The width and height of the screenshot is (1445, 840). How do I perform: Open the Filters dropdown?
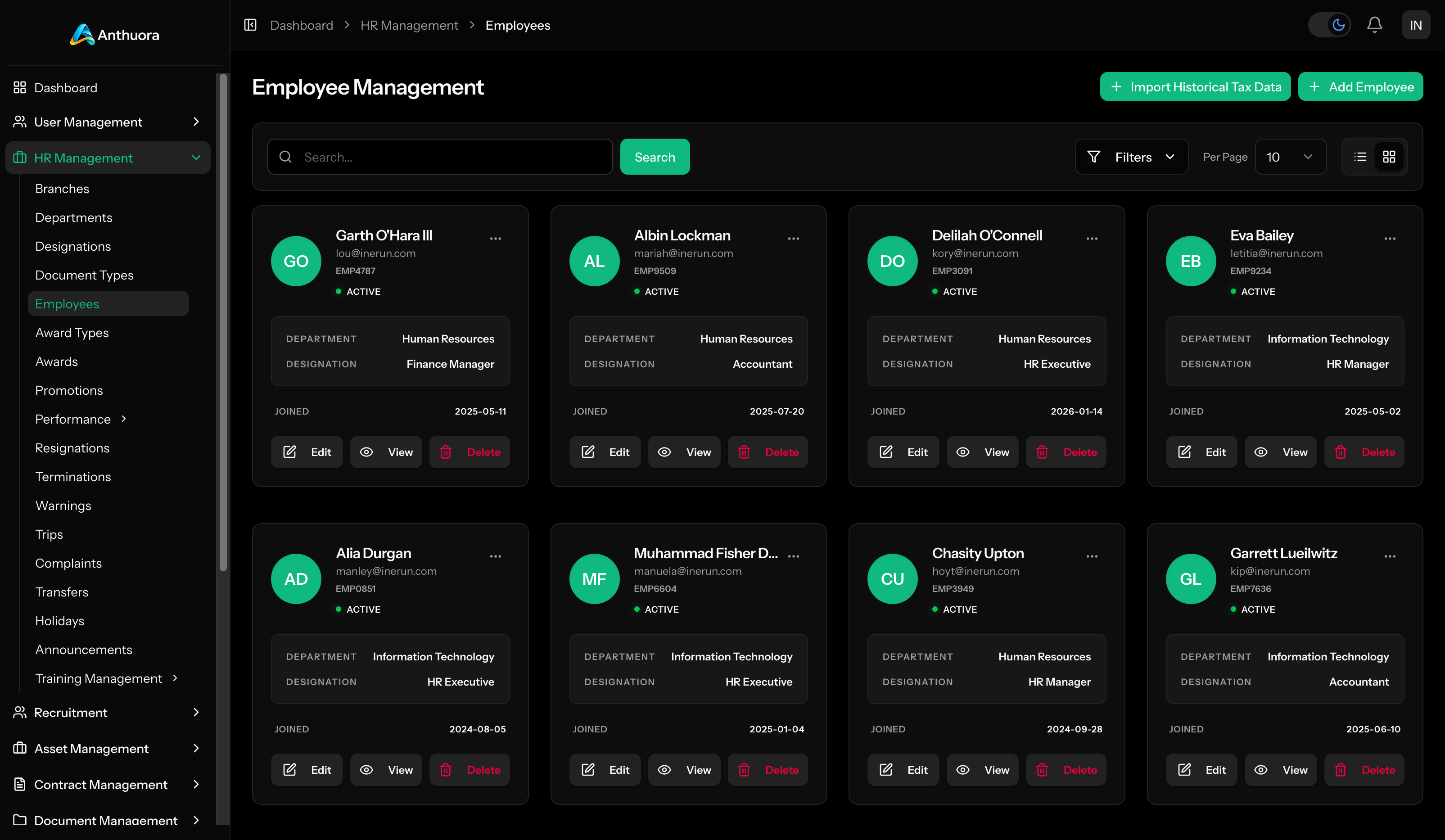1131,157
